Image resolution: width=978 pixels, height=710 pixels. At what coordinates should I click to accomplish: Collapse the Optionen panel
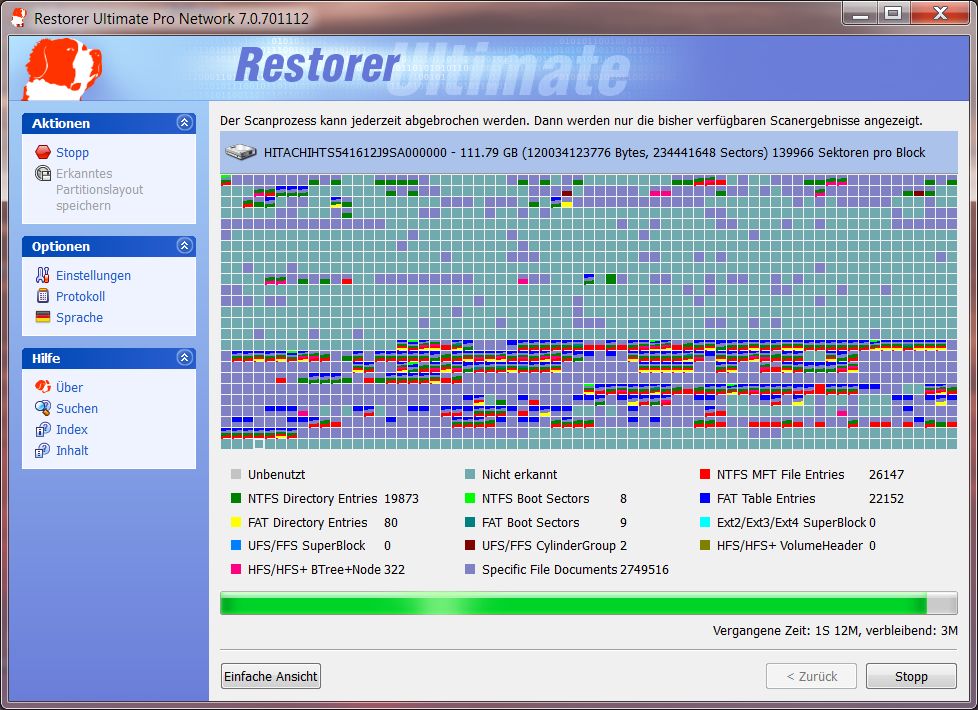pos(184,246)
